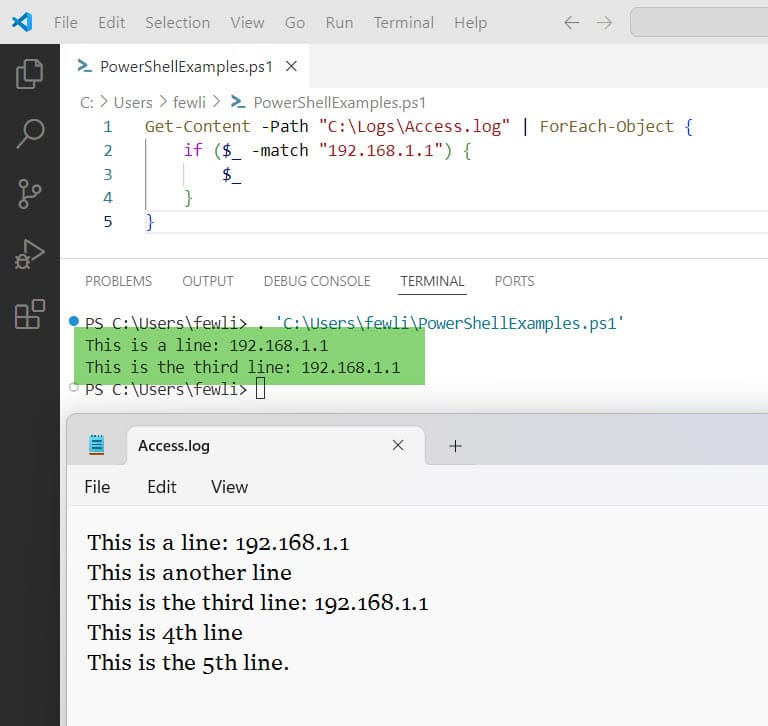Click the terminal prompt cursor
Screen dimensions: 768x726
[x=261, y=389]
